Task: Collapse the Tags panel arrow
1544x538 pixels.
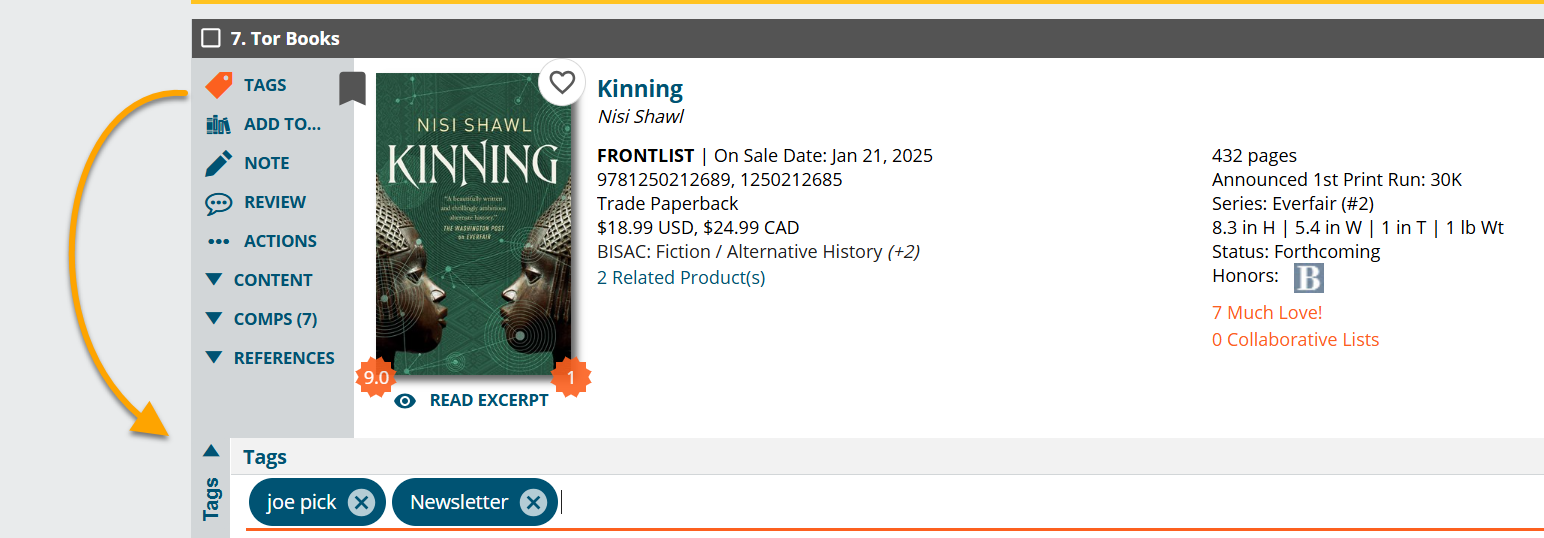Action: coord(211,451)
